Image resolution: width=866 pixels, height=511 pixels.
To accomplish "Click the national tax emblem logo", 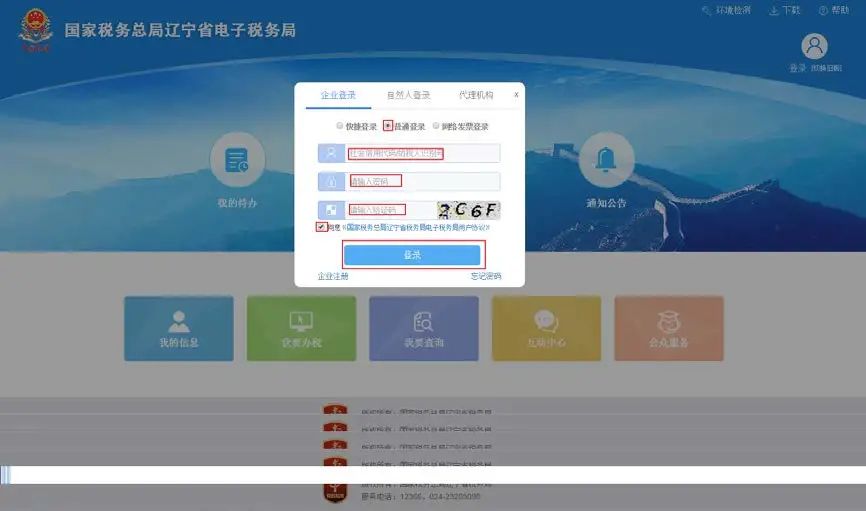I will coord(36,29).
